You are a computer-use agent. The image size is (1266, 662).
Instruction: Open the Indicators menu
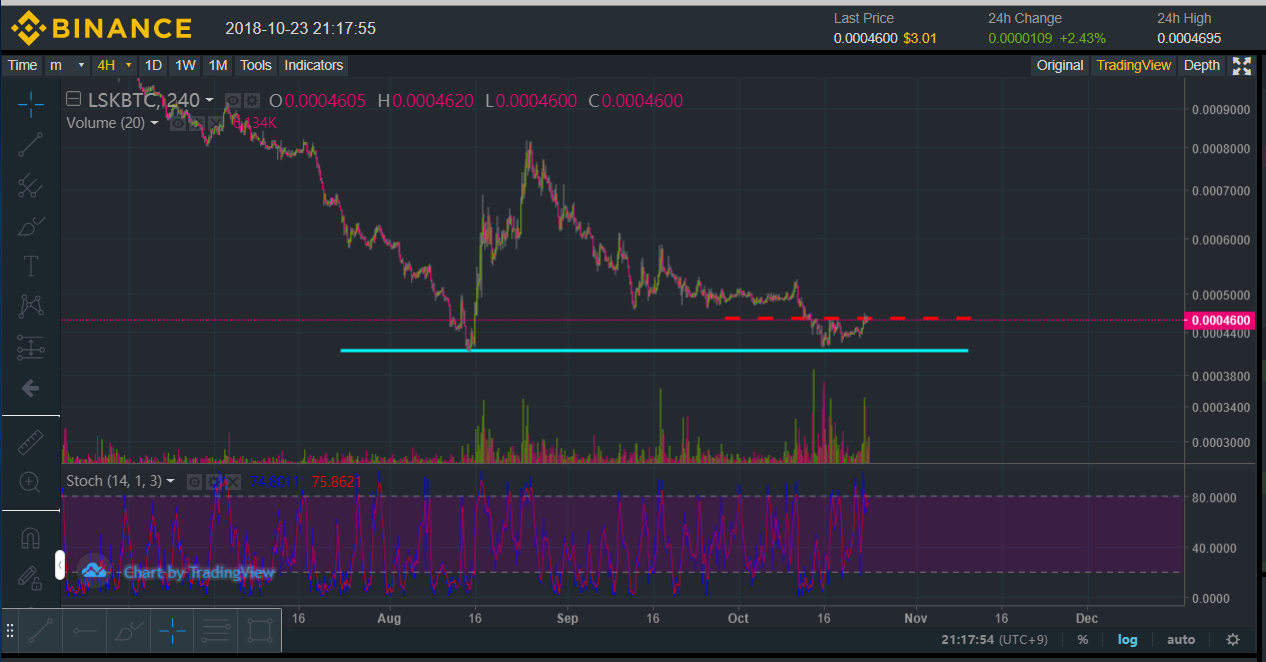(313, 66)
